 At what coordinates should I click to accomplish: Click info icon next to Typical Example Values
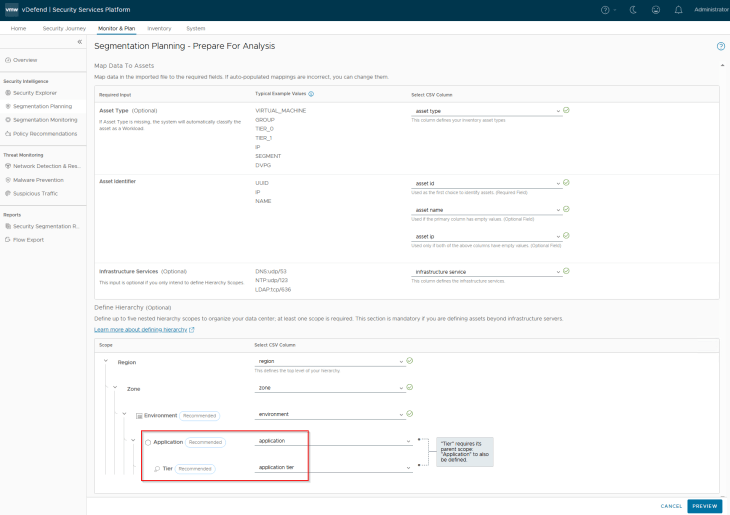tap(311, 94)
